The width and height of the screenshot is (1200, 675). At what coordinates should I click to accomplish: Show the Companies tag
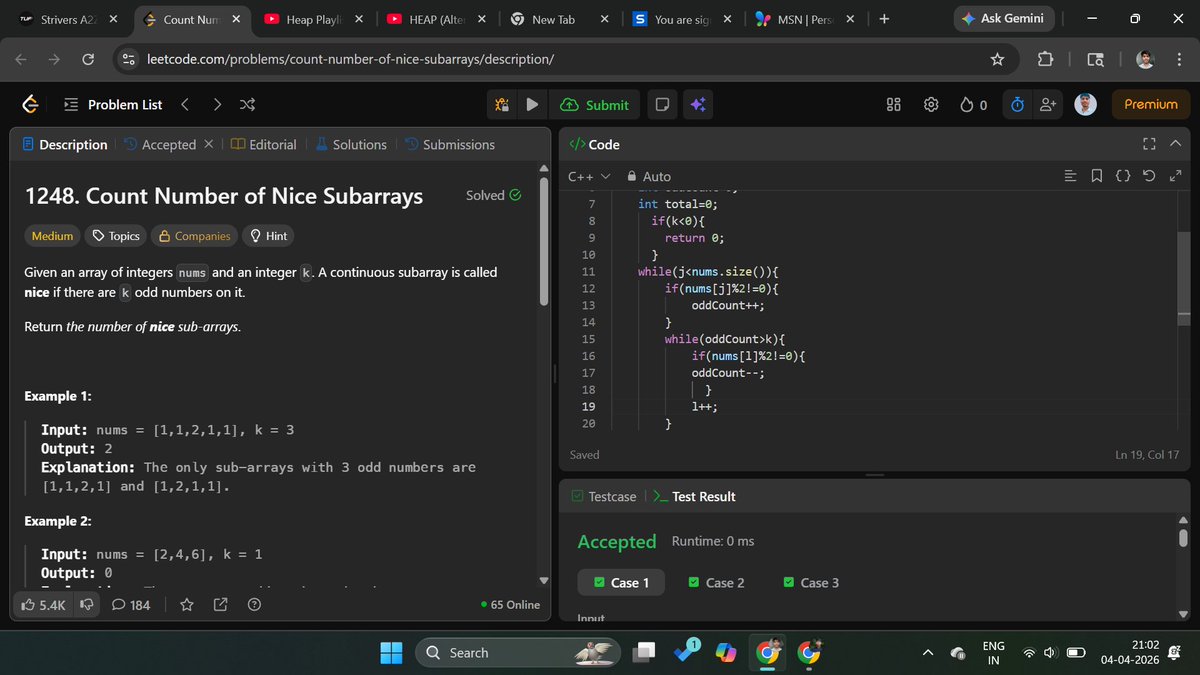coord(195,236)
